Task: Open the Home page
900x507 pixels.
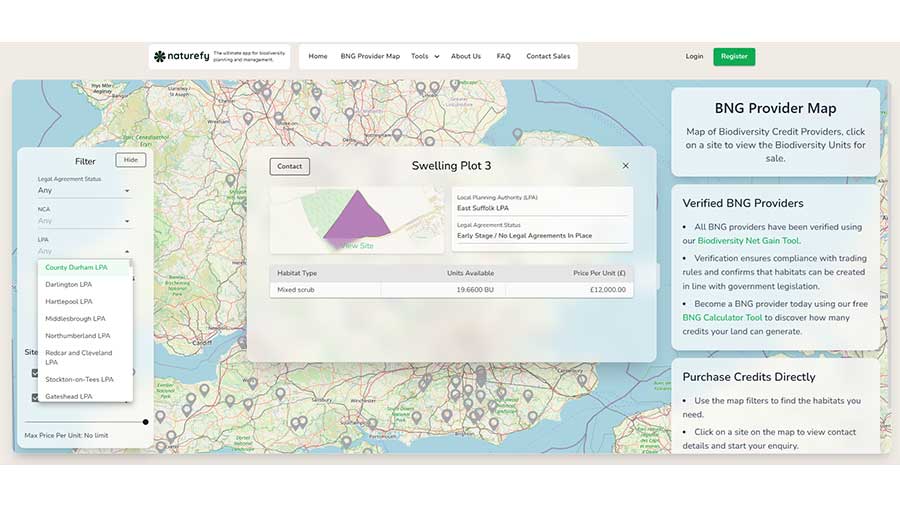Action: tap(317, 56)
